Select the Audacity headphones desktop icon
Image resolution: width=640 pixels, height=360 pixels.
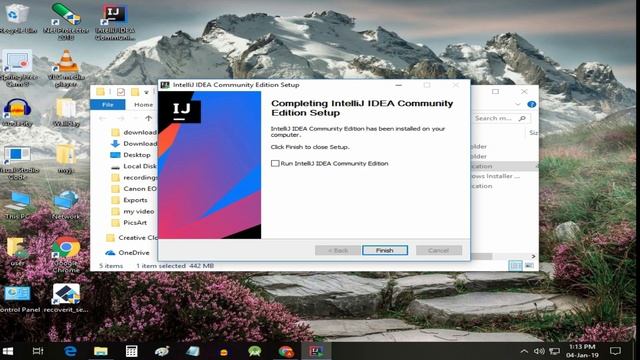17,113
